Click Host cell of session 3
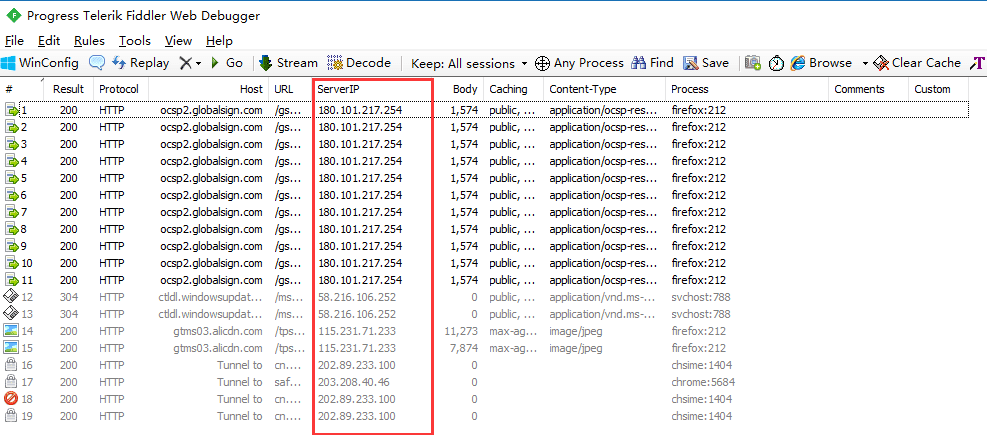 pos(211,144)
